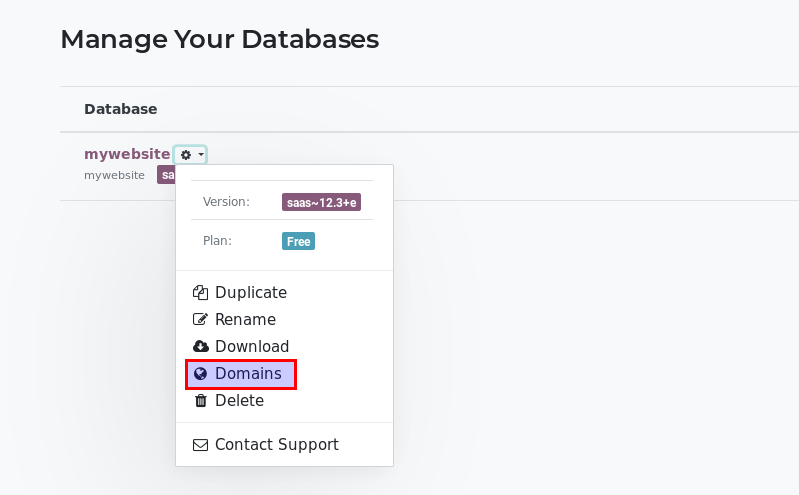Image resolution: width=799 pixels, height=495 pixels.
Task: Click the Domains globe icon
Action: [x=200, y=374]
